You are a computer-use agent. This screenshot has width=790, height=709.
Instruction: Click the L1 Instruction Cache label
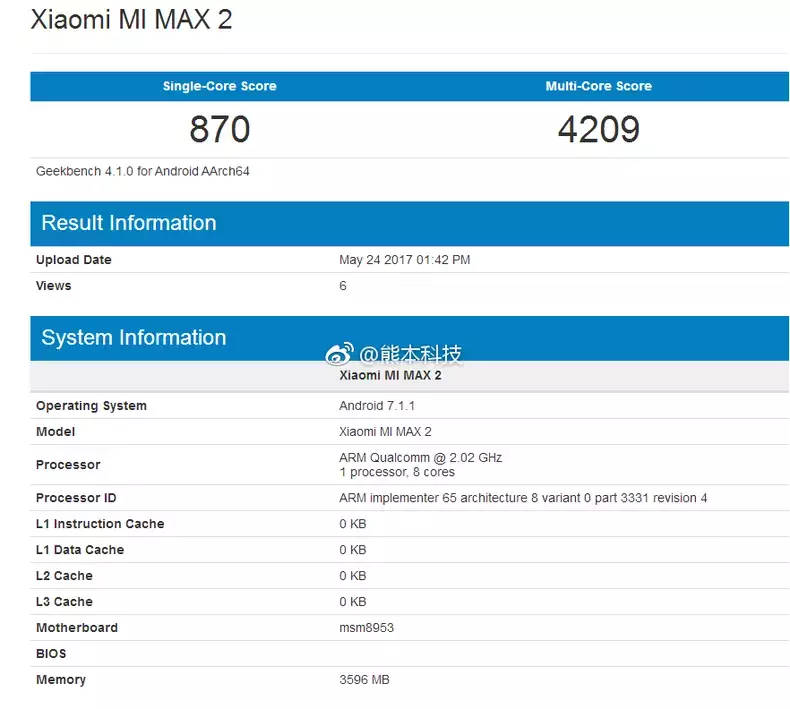tap(100, 524)
